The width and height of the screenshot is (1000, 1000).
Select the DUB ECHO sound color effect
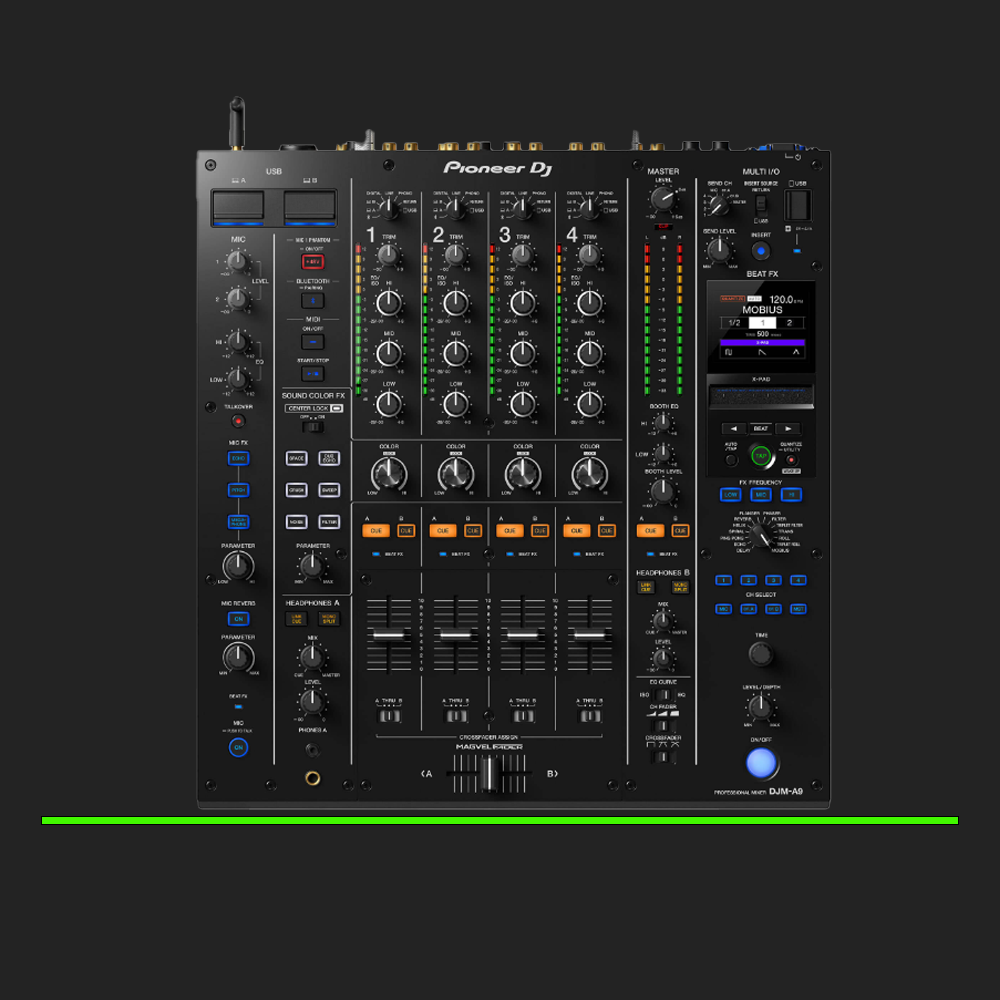[x=329, y=458]
